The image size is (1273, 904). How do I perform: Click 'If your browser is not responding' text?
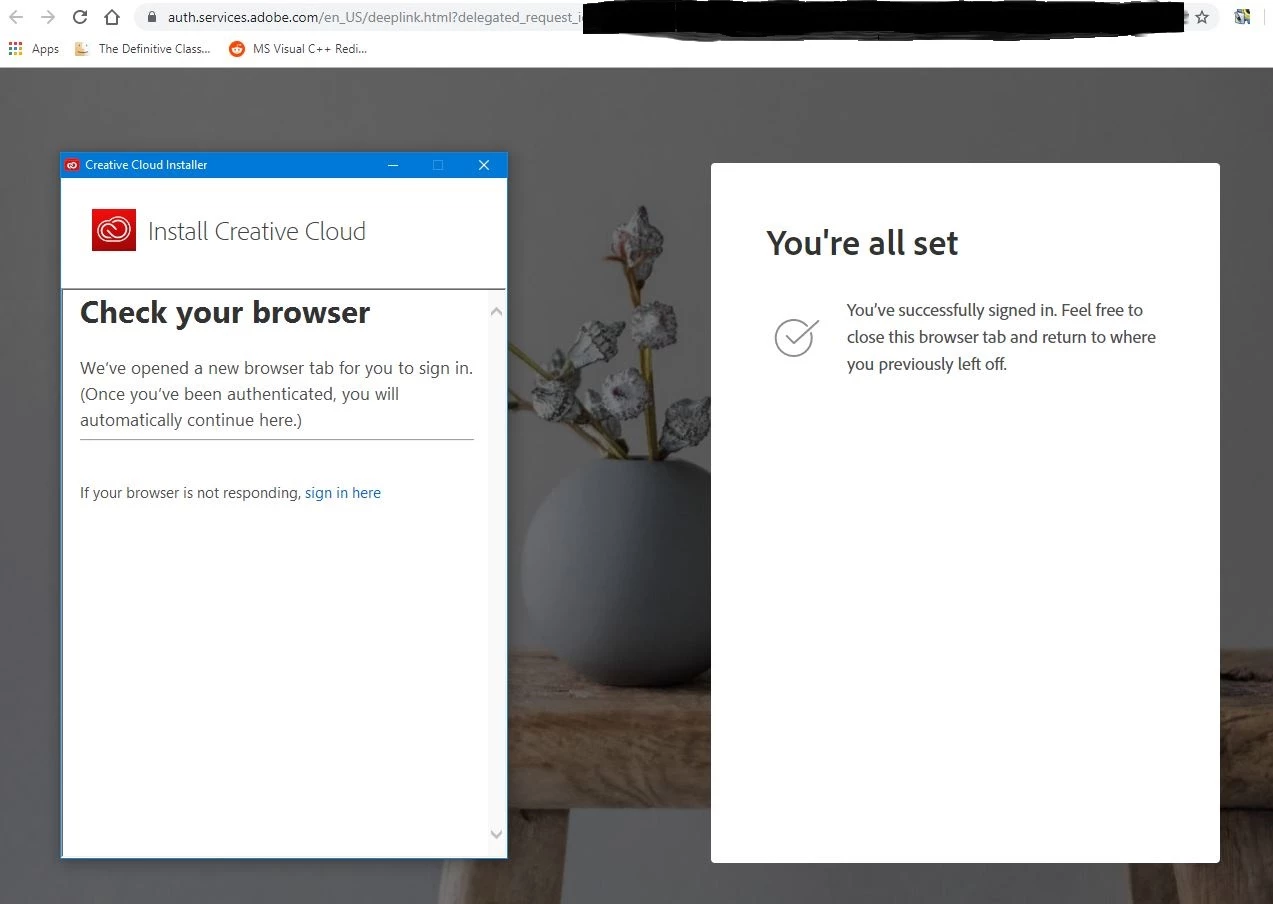coord(190,493)
